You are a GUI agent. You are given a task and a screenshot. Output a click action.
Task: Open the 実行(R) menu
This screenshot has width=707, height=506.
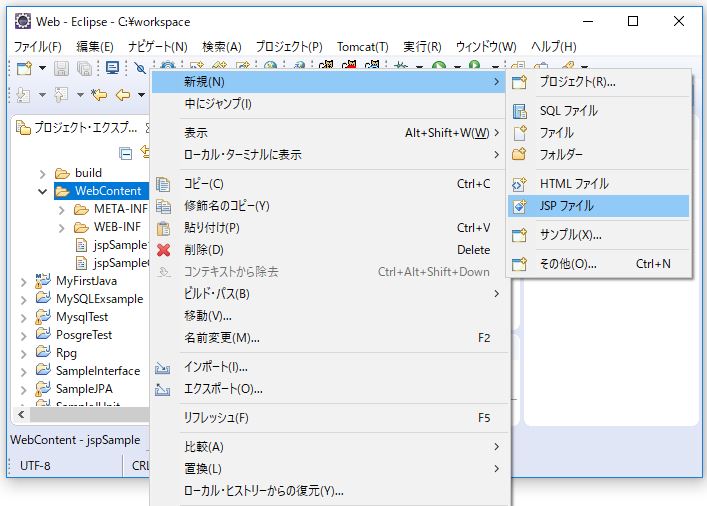[422, 46]
